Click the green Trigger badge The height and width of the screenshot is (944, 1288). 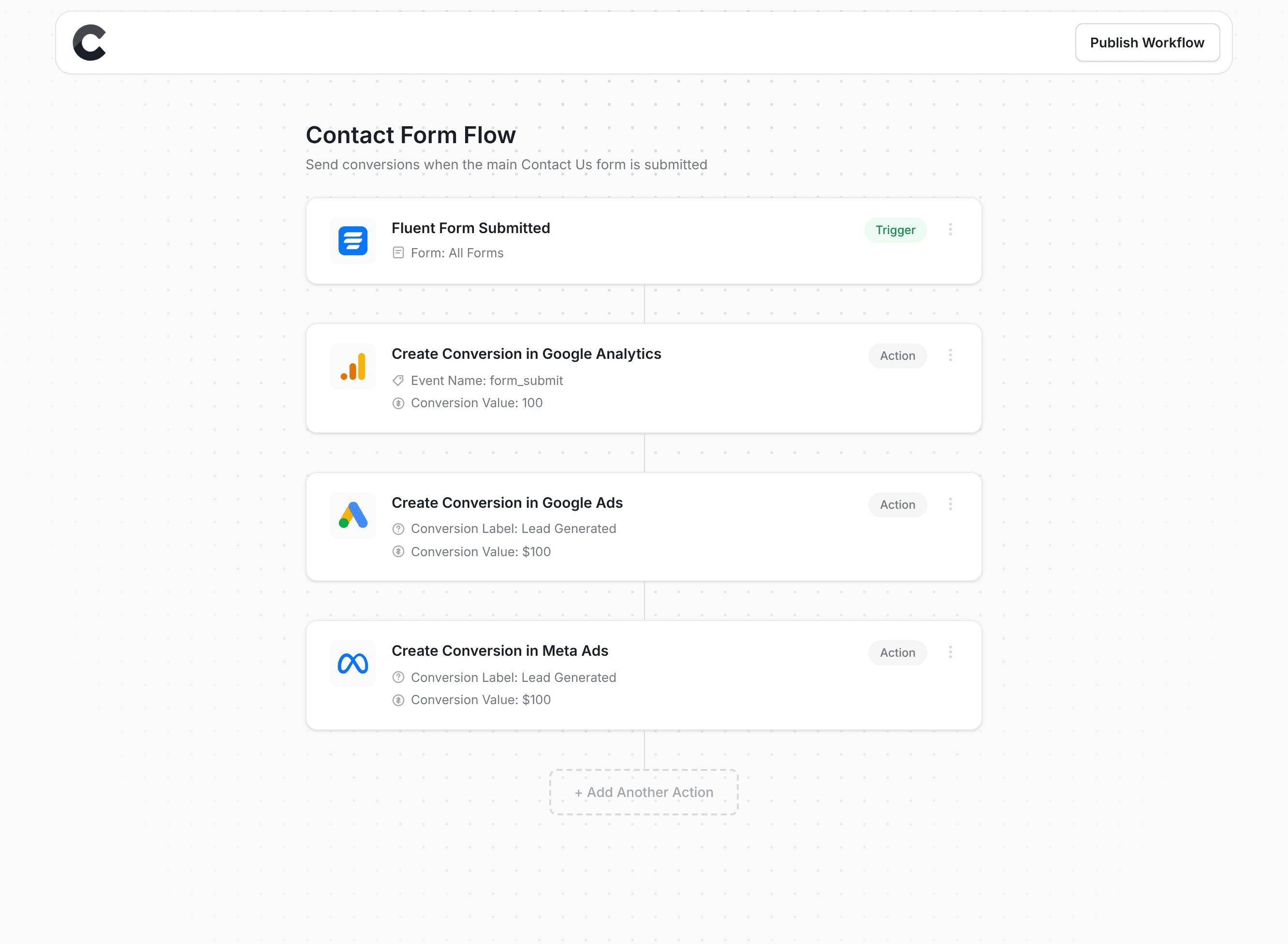tap(895, 230)
